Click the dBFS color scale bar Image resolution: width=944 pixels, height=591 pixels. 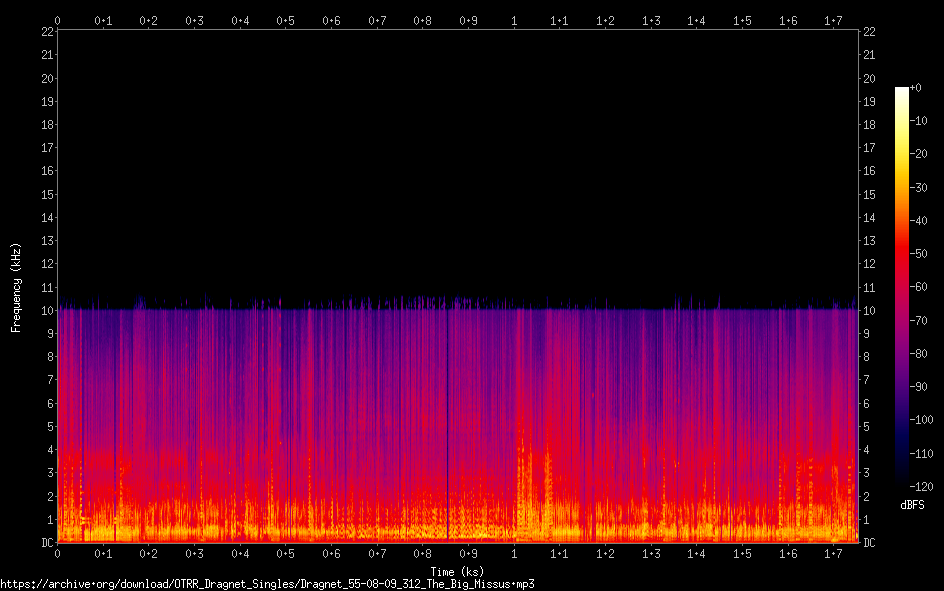pos(901,286)
